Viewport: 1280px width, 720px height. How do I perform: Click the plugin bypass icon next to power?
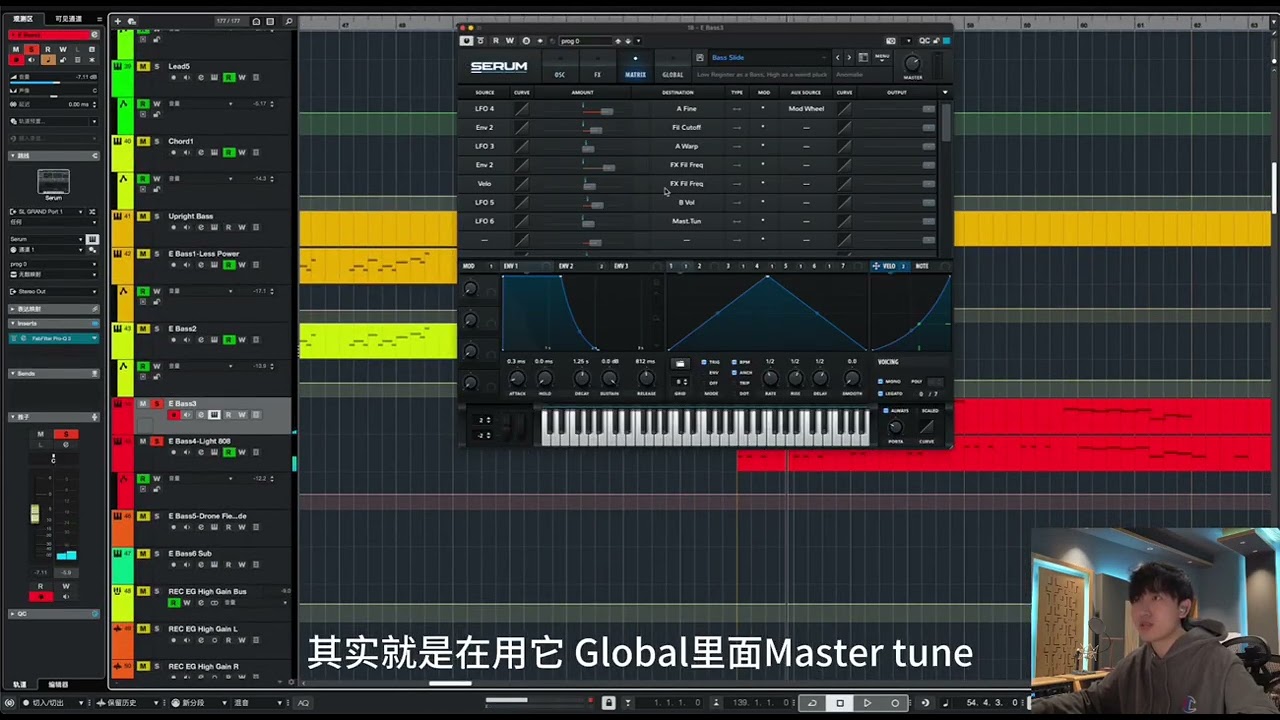pyautogui.click(x=481, y=41)
